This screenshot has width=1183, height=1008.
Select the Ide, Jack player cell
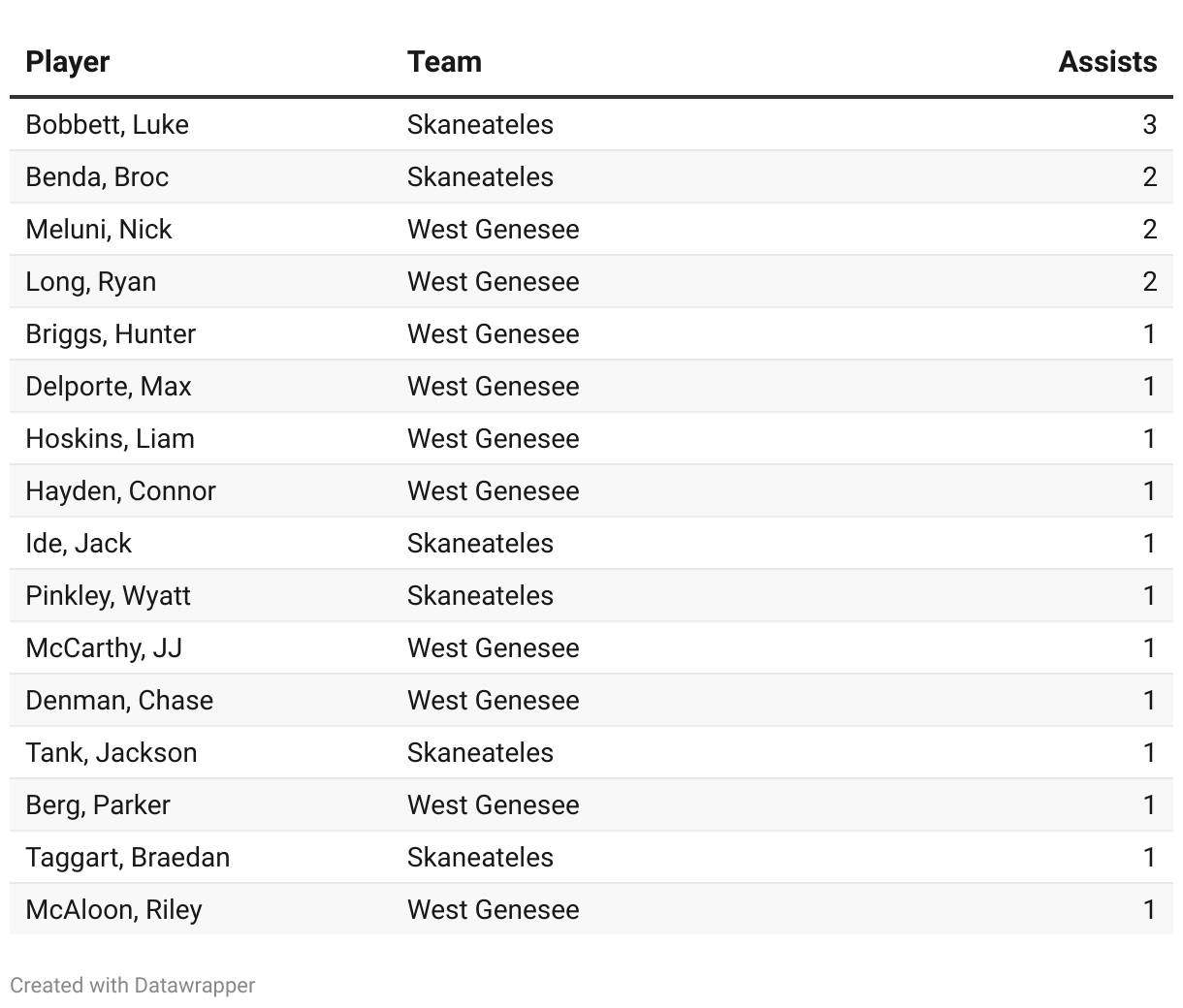(x=79, y=544)
